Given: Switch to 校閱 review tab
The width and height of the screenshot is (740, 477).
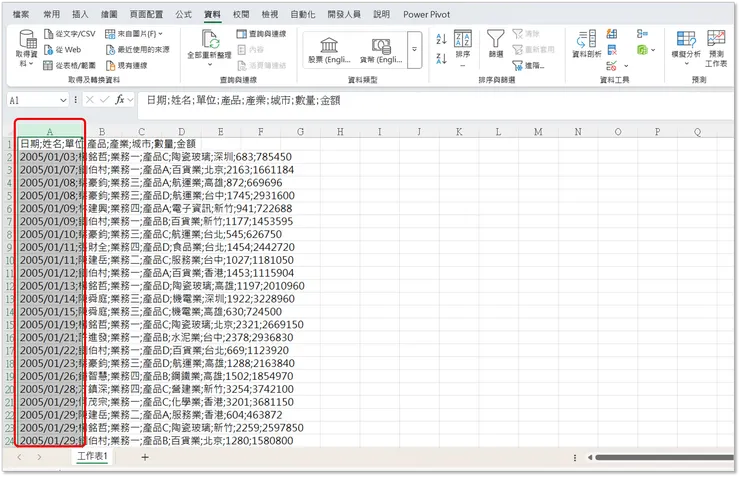Looking at the screenshot, I should point(241,14).
